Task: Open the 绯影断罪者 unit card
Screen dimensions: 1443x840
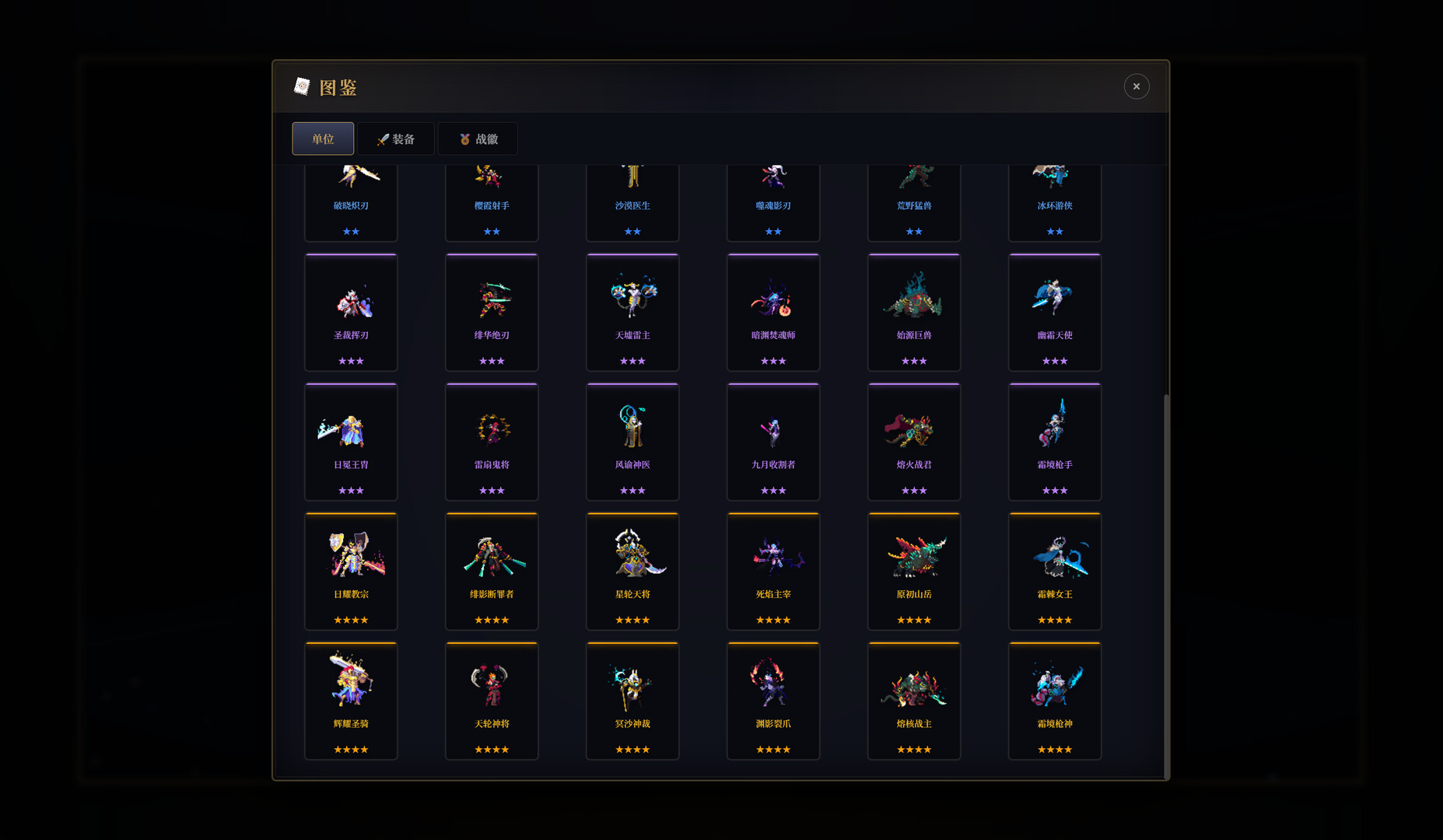Action: [492, 571]
